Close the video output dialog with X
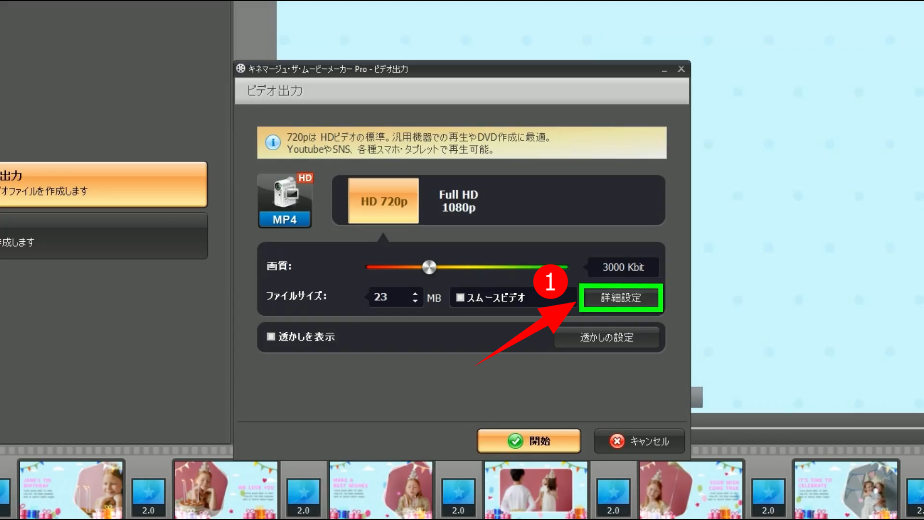 (x=681, y=69)
